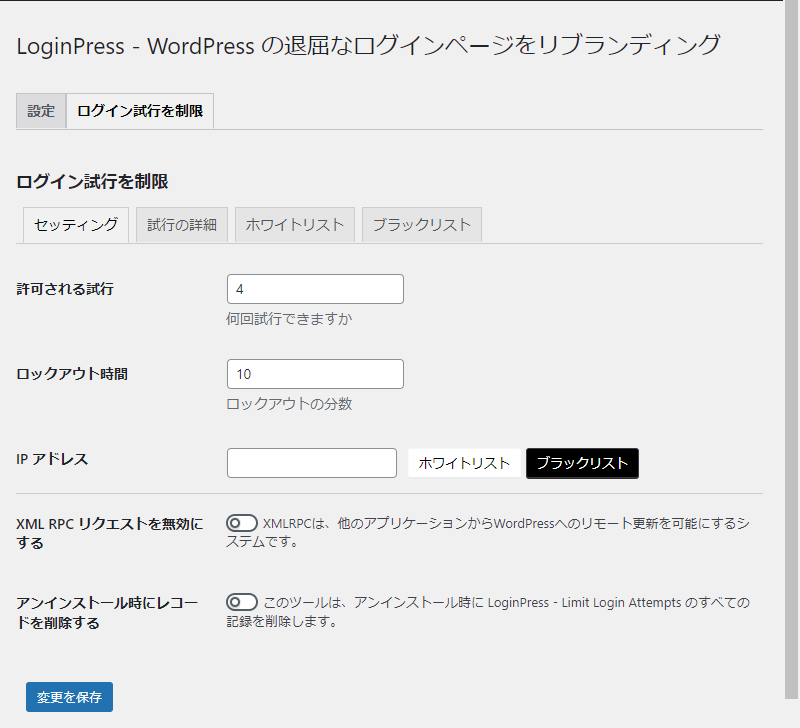Click the 変更を保存 button
800x728 pixels.
click(69, 697)
